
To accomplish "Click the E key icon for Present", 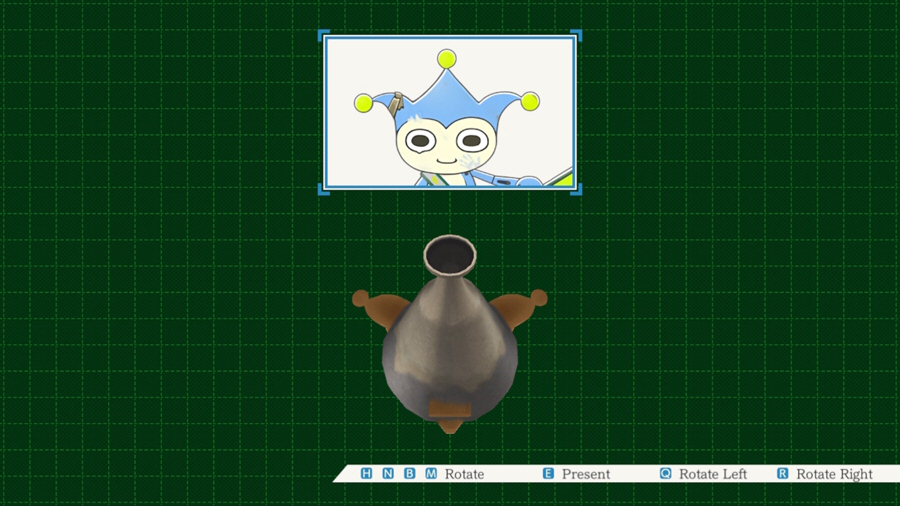I will coord(548,473).
